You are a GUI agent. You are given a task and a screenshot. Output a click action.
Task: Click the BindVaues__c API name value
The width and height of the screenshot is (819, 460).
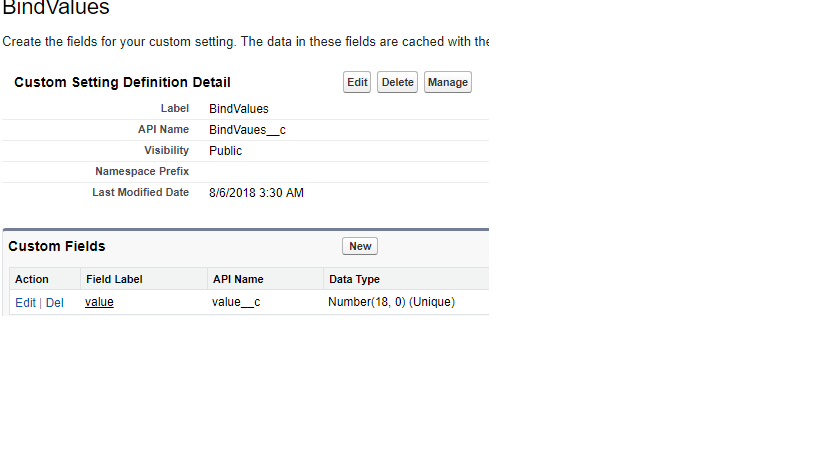click(247, 130)
